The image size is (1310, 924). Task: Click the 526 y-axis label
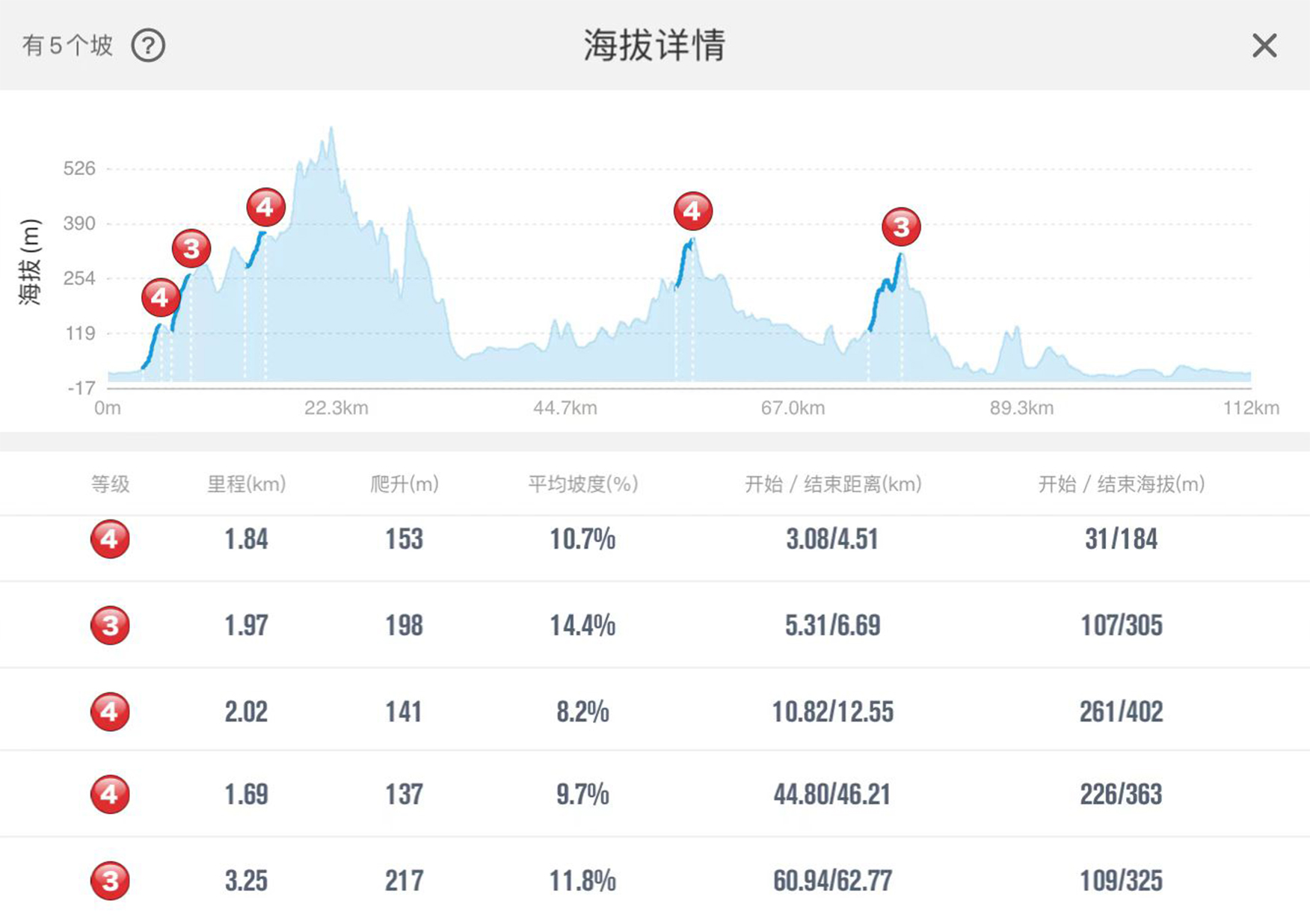click(x=79, y=168)
